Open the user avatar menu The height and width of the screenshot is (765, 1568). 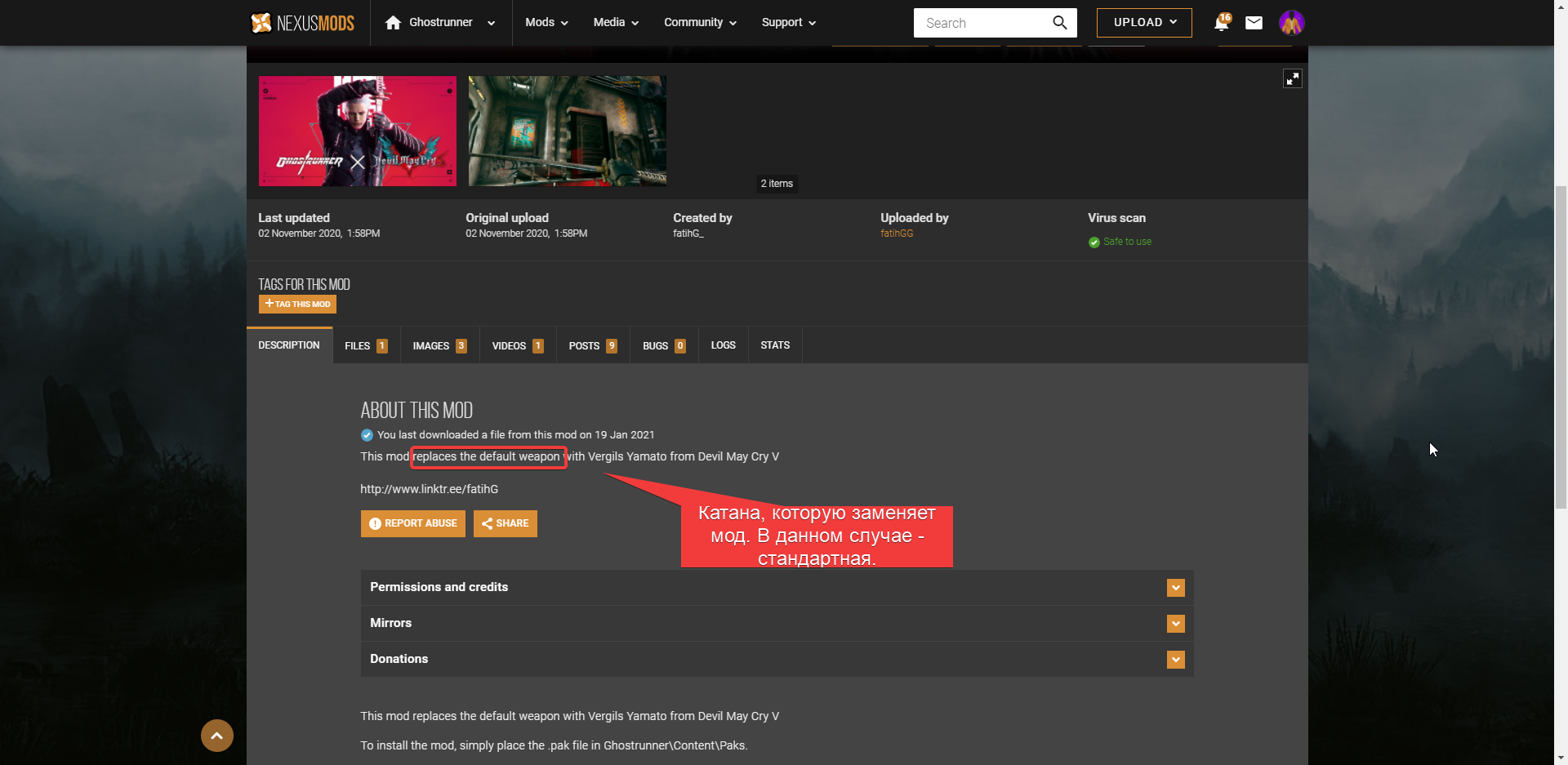point(1292,23)
